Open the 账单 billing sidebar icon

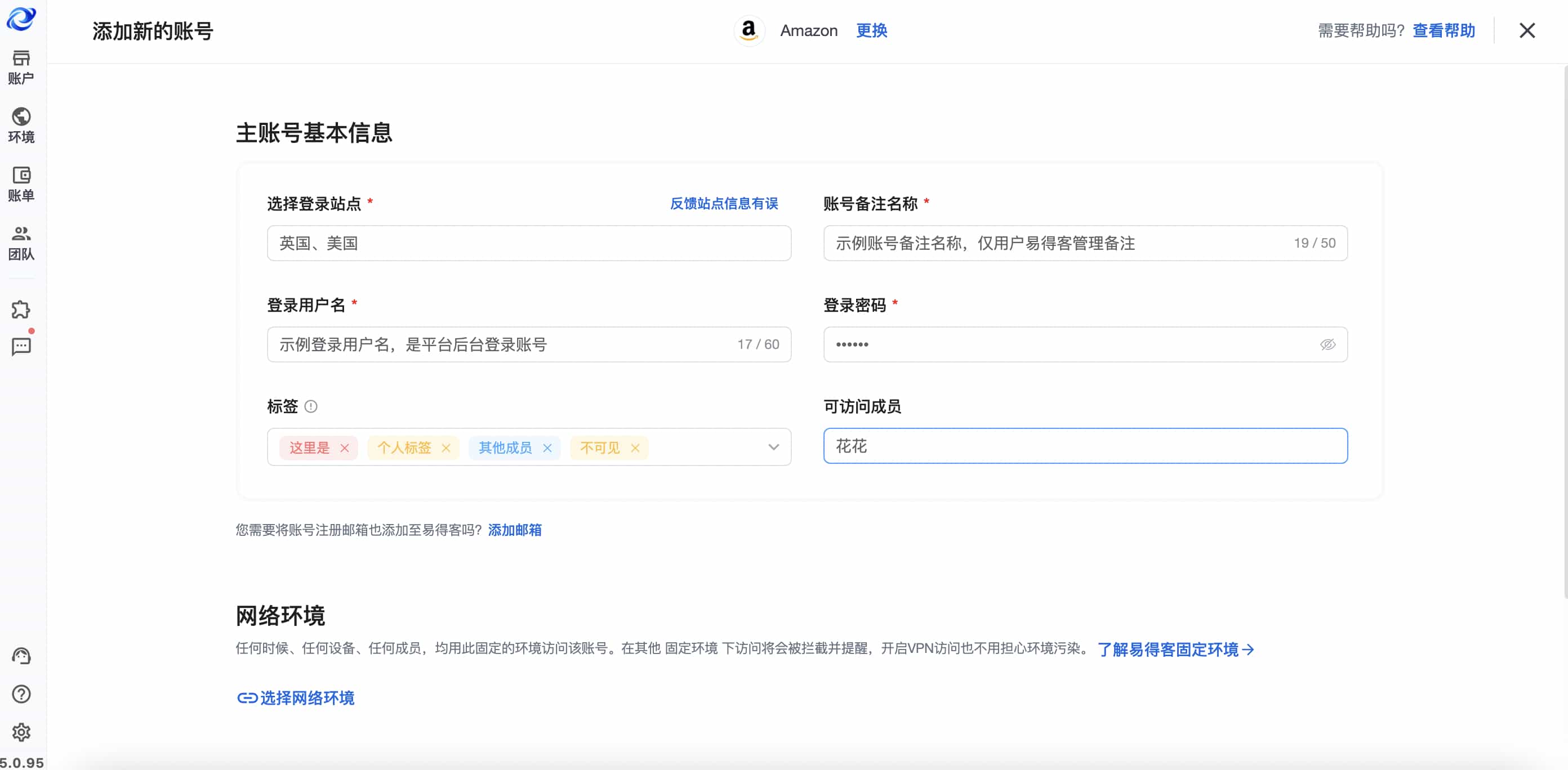point(21,184)
